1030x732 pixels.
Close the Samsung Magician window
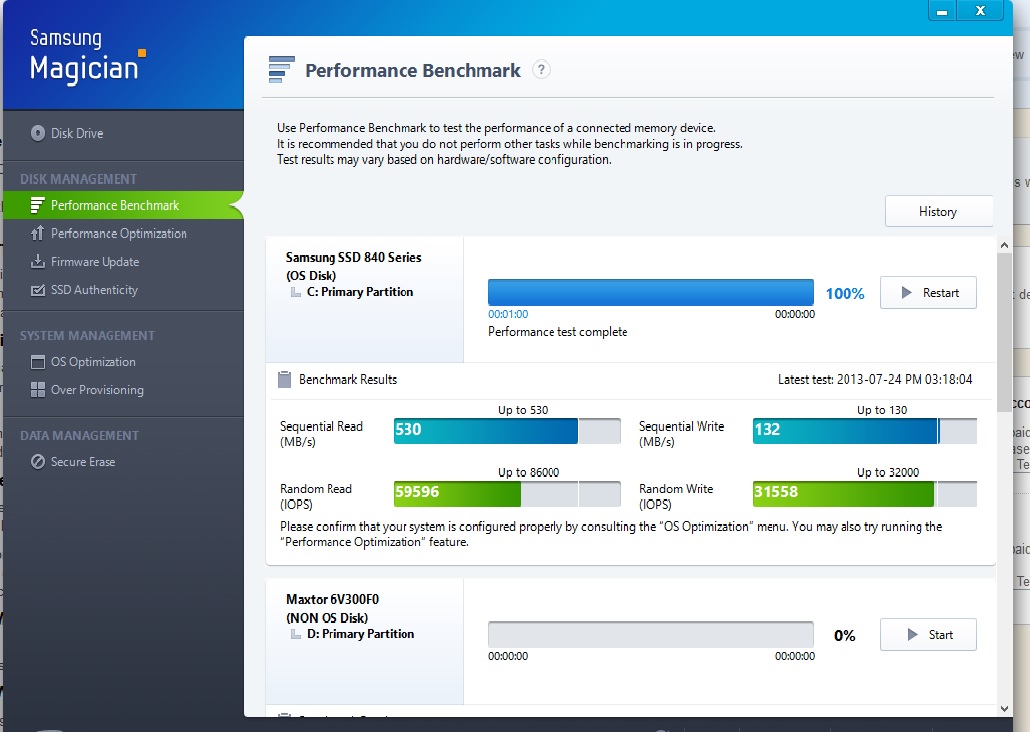tap(980, 11)
